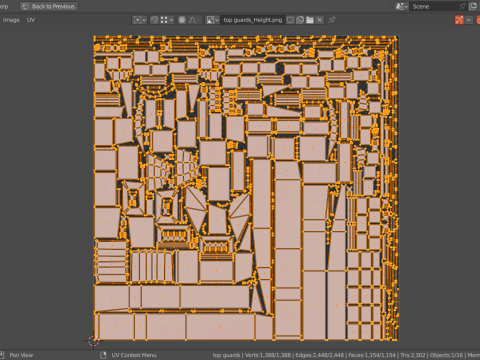Open the scene browse dropdown icon
480x360 pixels.
401,6
